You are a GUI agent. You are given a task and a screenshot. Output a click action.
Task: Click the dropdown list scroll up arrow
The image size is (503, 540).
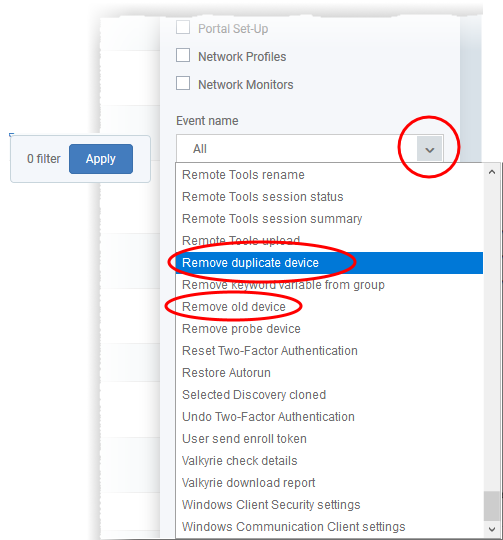492,172
